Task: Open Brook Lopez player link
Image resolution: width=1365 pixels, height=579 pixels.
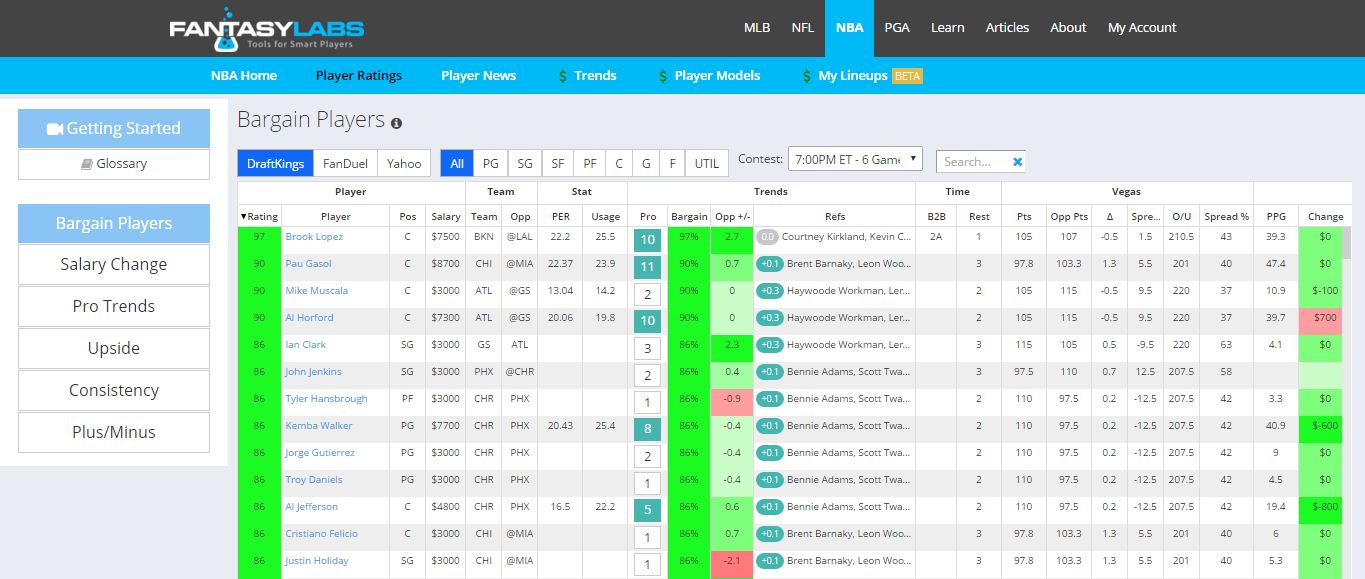Action: coord(314,237)
